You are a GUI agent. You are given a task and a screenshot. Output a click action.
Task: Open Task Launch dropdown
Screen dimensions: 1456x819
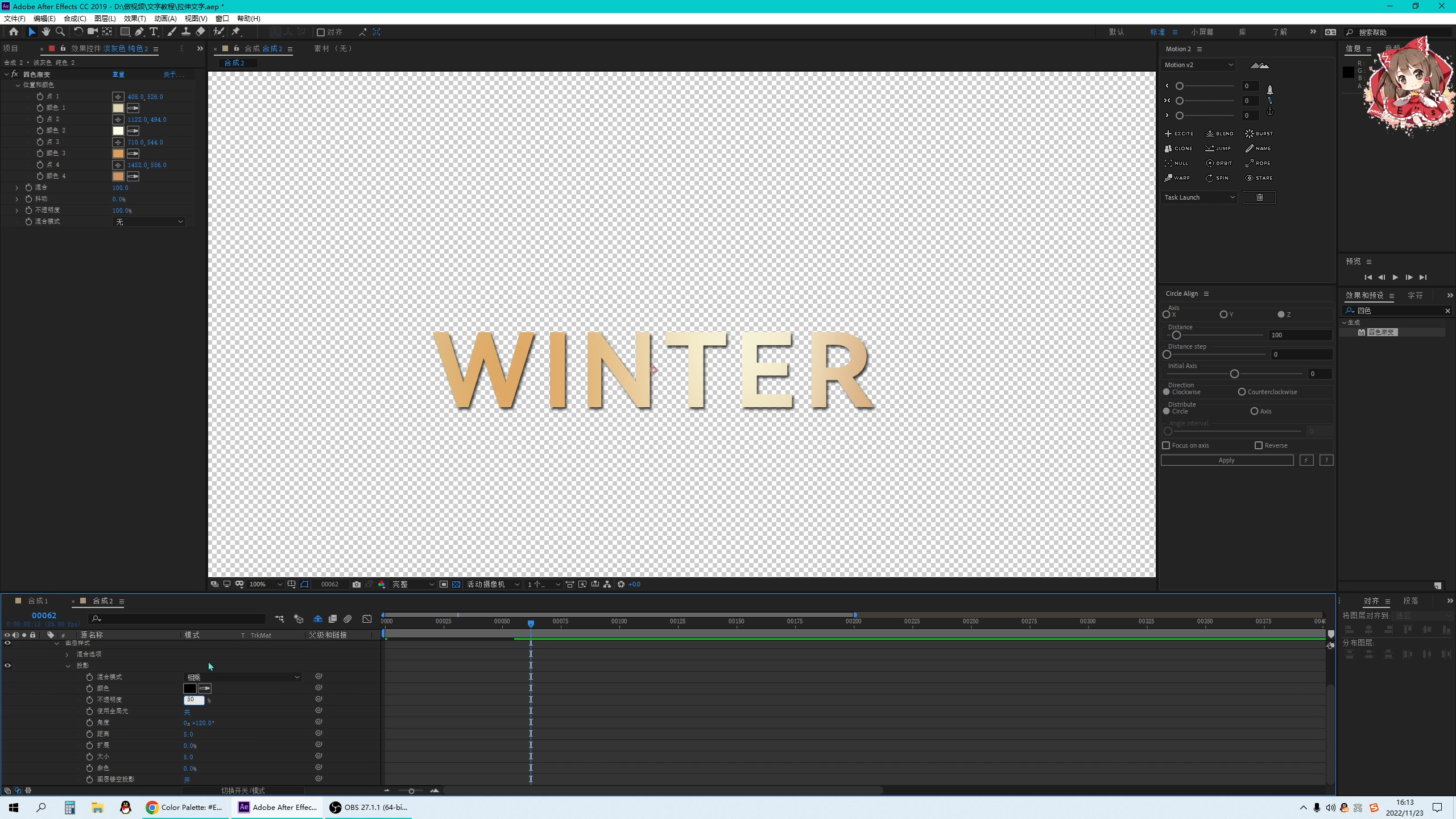[1199, 197]
